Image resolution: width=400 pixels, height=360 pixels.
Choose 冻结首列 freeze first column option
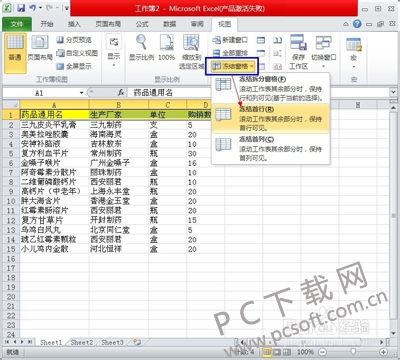click(270, 148)
